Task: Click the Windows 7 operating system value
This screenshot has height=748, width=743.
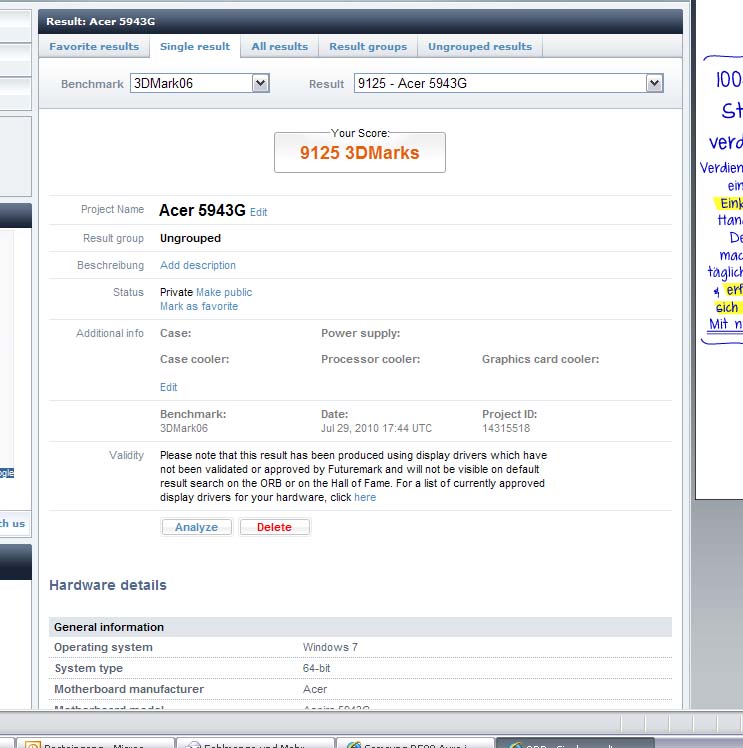Action: [330, 647]
